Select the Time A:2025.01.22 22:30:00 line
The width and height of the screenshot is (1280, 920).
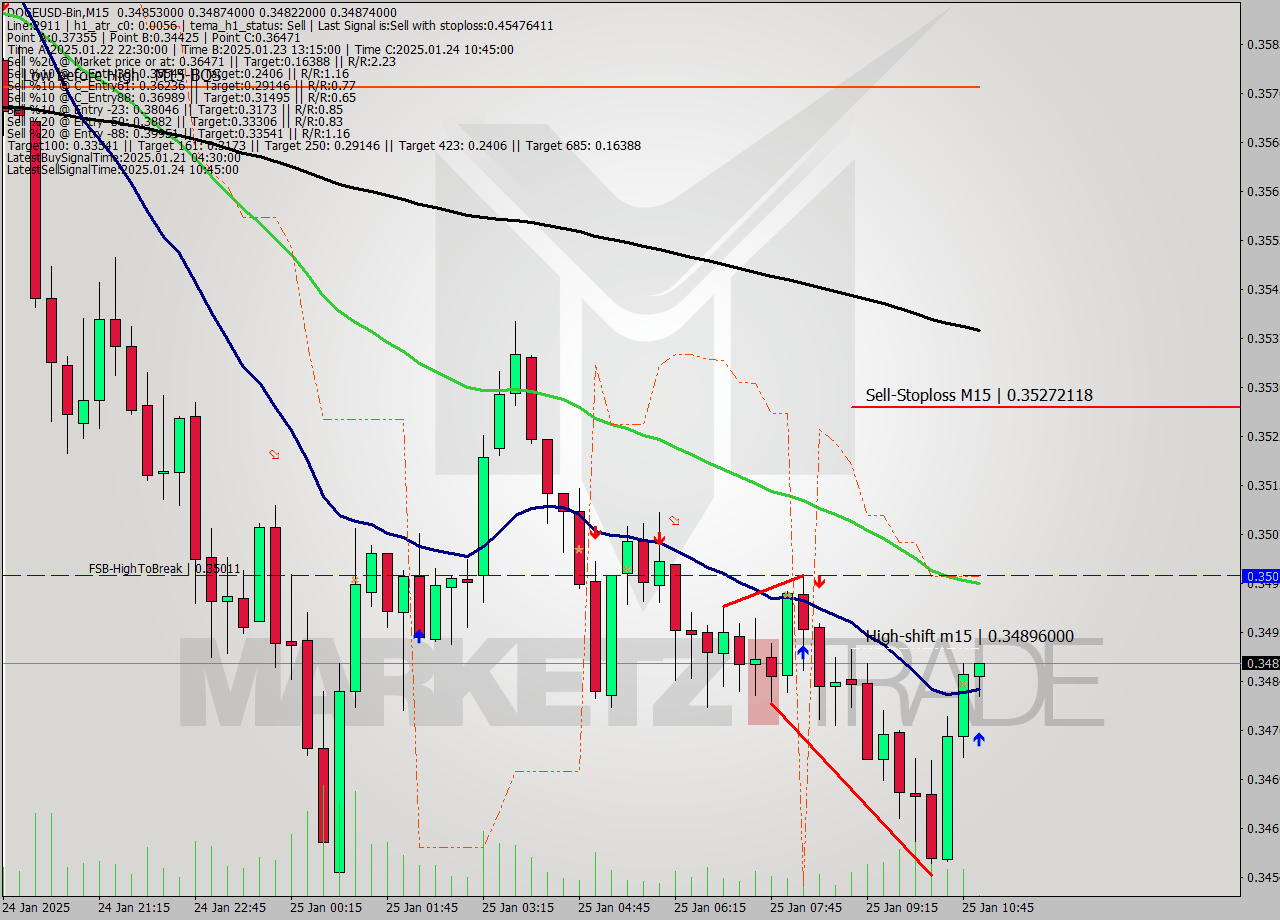point(260,49)
